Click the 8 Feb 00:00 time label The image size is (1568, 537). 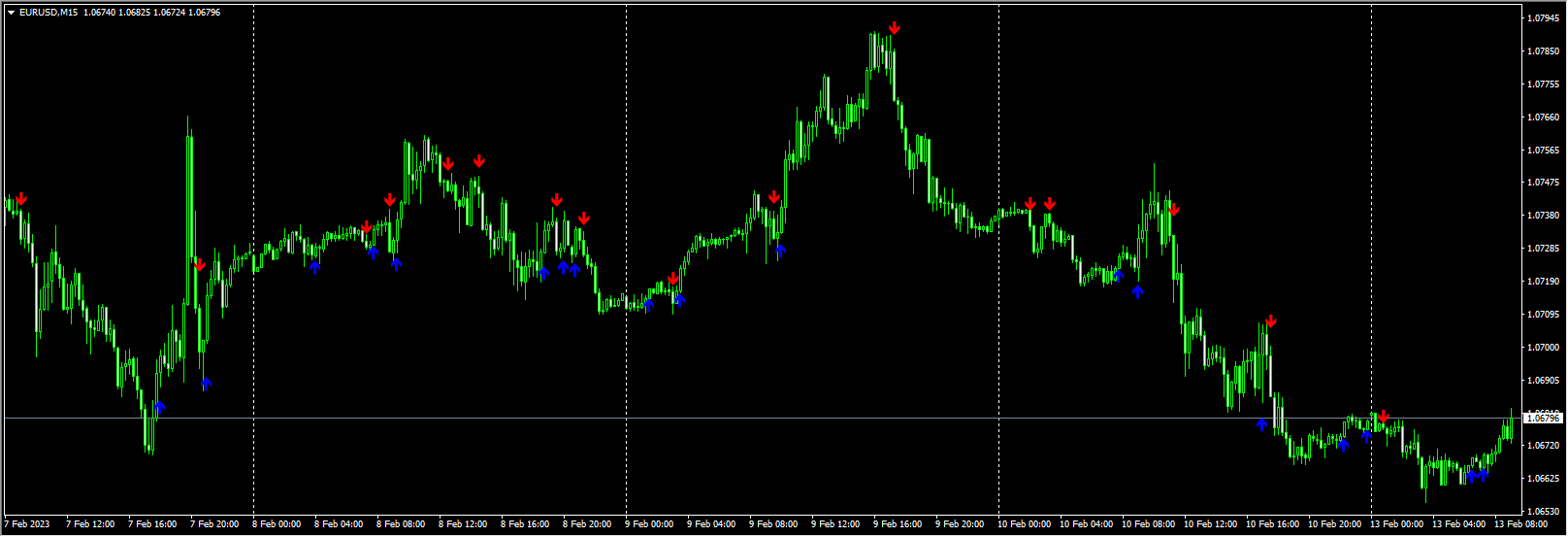pyautogui.click(x=277, y=524)
